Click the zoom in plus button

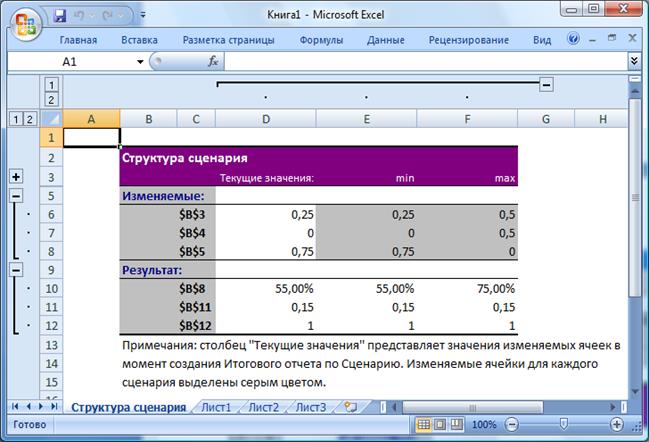(x=618, y=425)
